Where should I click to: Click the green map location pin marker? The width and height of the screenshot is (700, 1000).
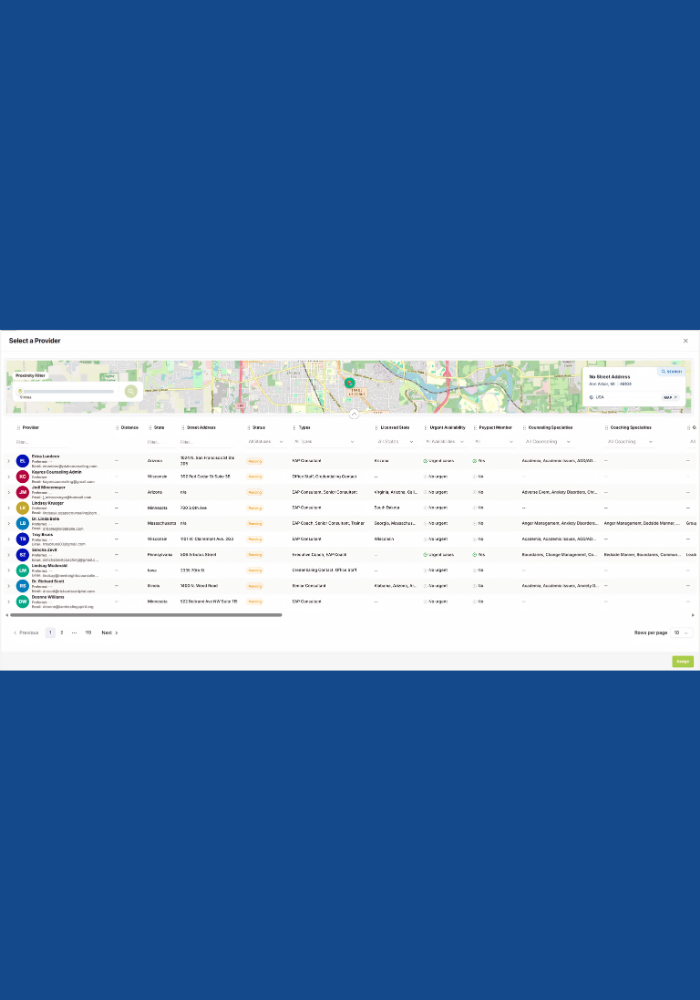(x=349, y=383)
